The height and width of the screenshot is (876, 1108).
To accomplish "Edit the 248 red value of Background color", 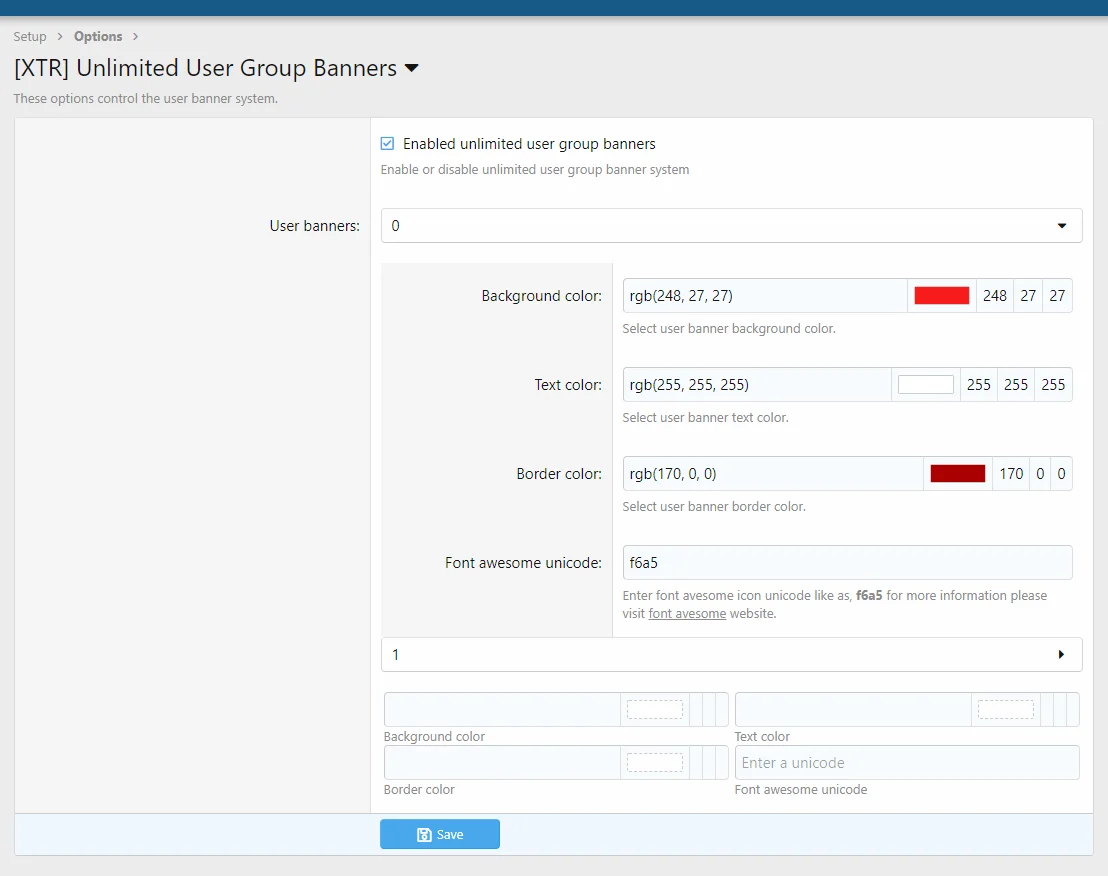I will click(x=994, y=295).
